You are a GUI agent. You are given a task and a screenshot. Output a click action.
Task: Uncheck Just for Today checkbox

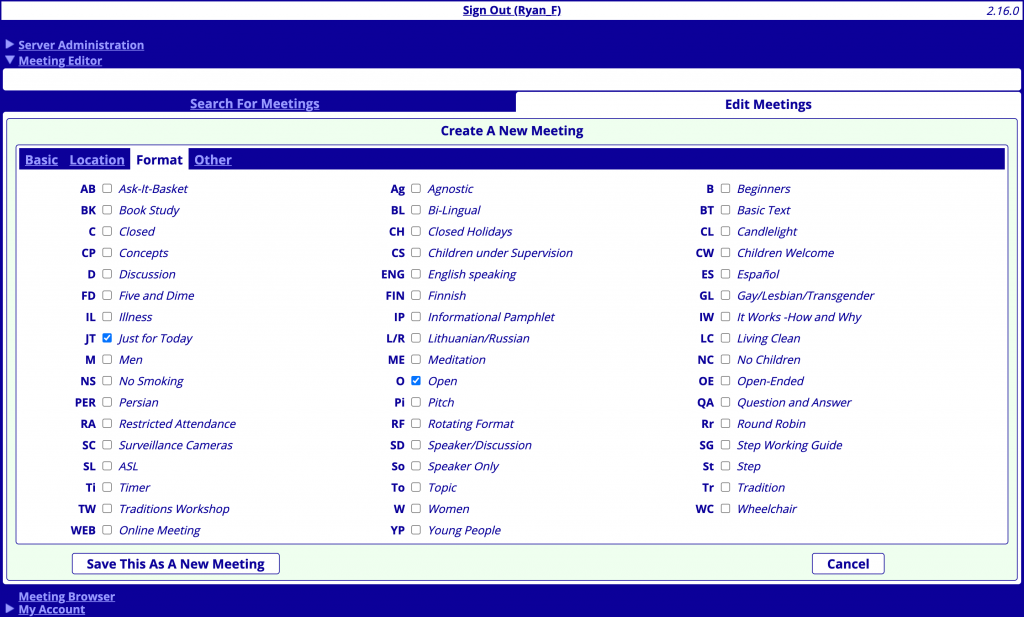[x=107, y=338]
